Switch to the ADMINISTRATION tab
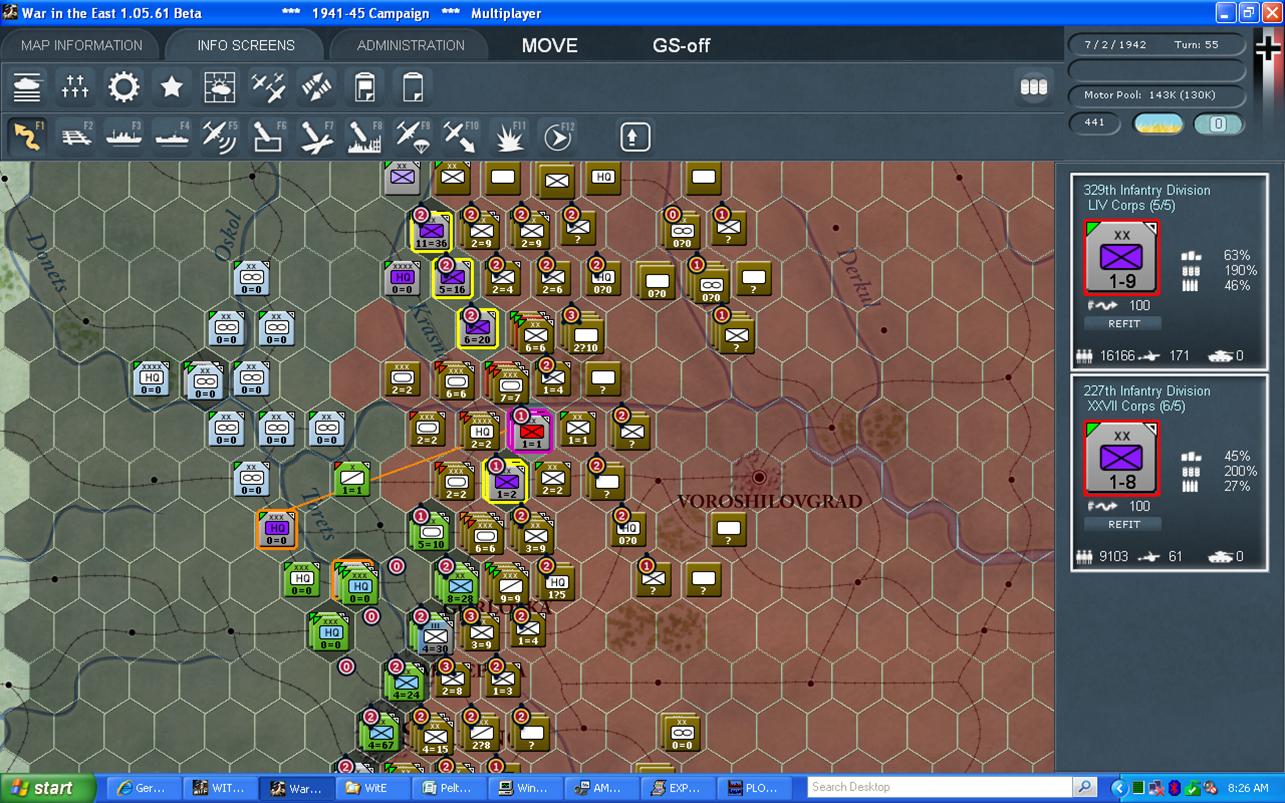The width and height of the screenshot is (1285, 803). coord(411,45)
